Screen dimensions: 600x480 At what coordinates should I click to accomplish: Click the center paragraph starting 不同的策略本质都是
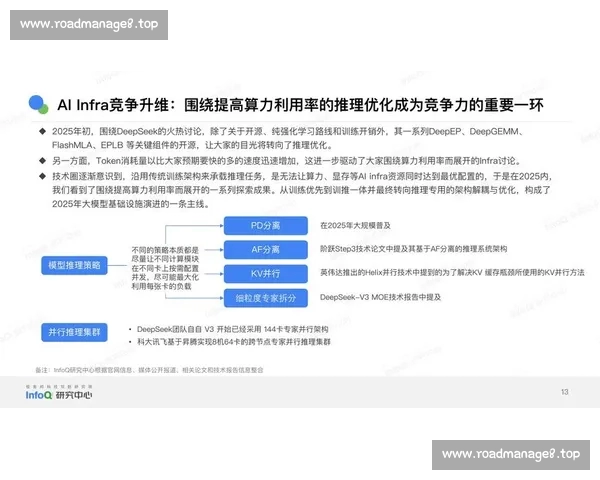(165, 268)
